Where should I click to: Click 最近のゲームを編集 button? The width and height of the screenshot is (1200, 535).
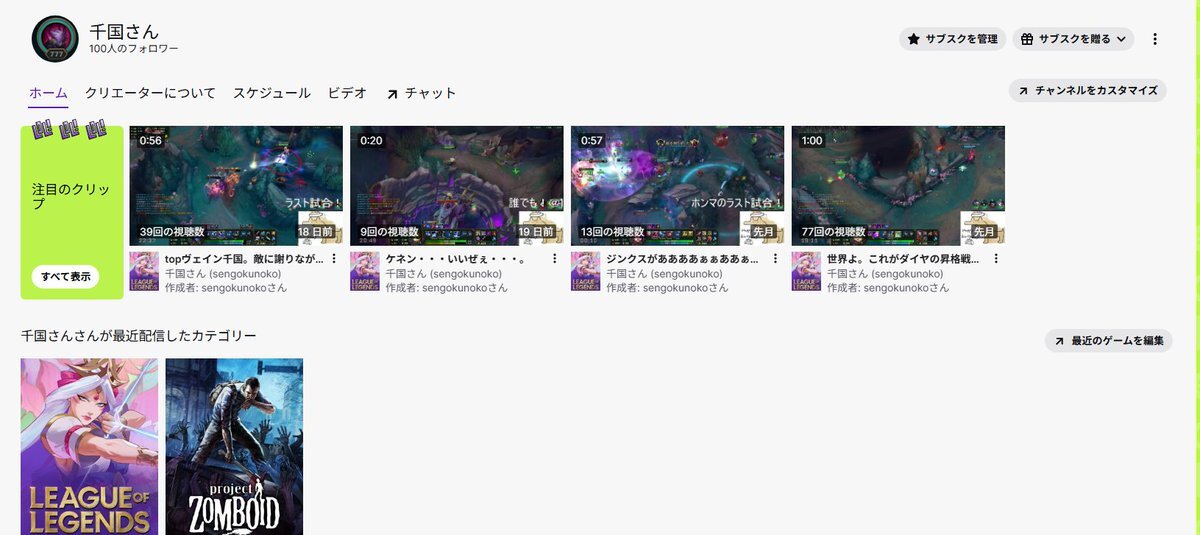pos(1108,341)
